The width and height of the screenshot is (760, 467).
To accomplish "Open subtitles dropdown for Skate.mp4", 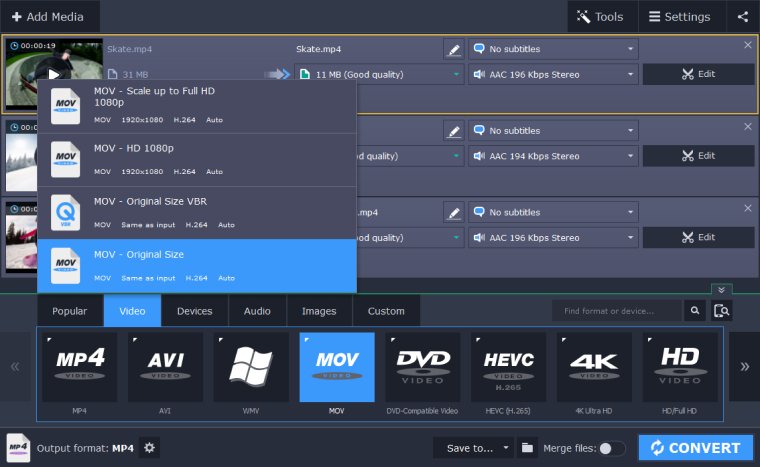I will tap(553, 49).
